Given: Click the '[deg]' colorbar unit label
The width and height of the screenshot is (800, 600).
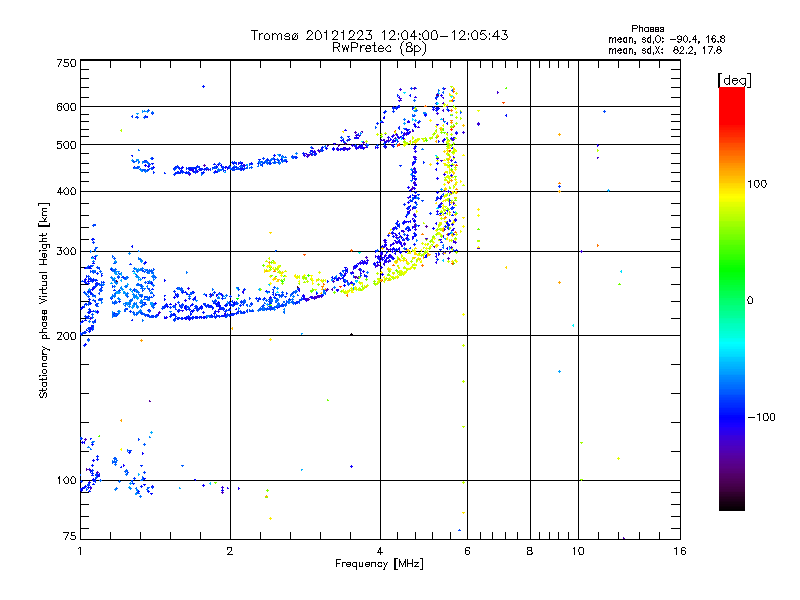Looking at the screenshot, I should point(734,80).
